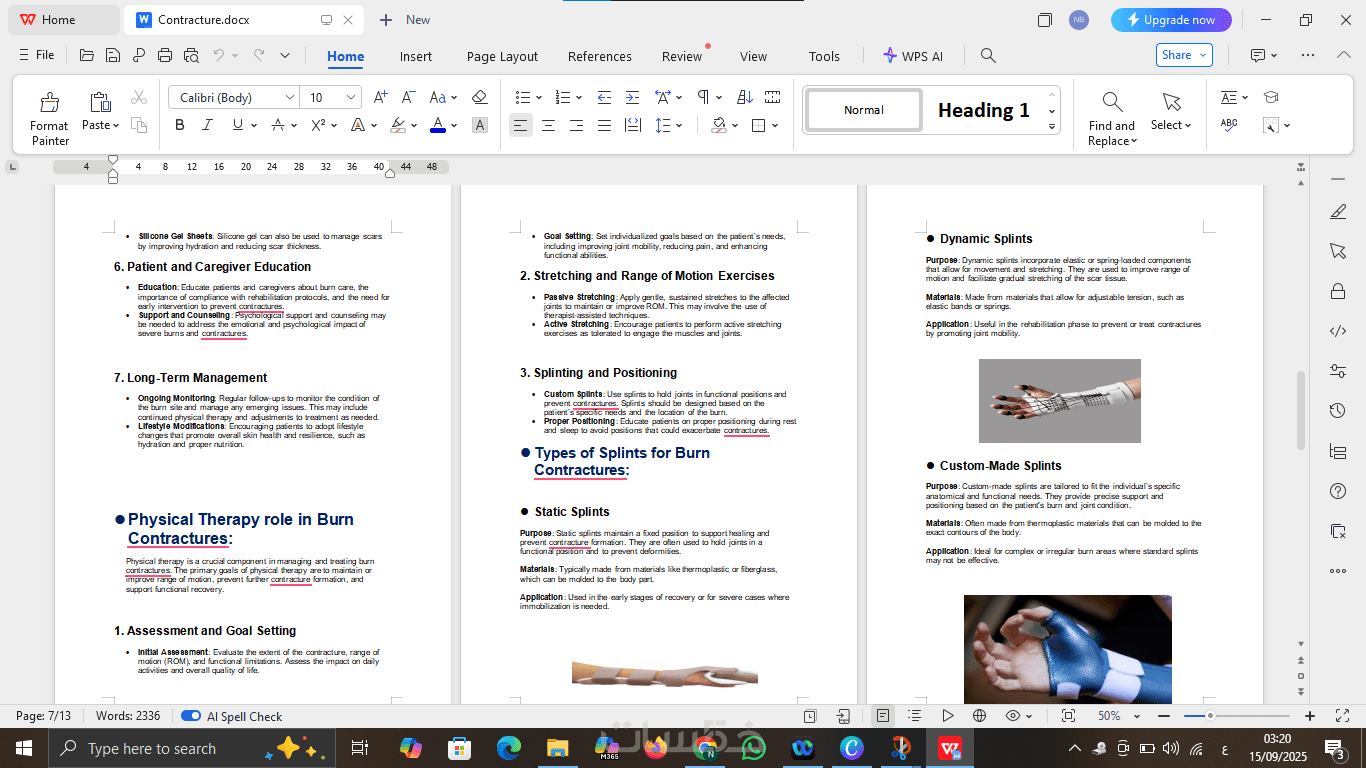This screenshot has width=1366, height=768.
Task: Clear formatting with the eraser icon
Action: point(479,97)
